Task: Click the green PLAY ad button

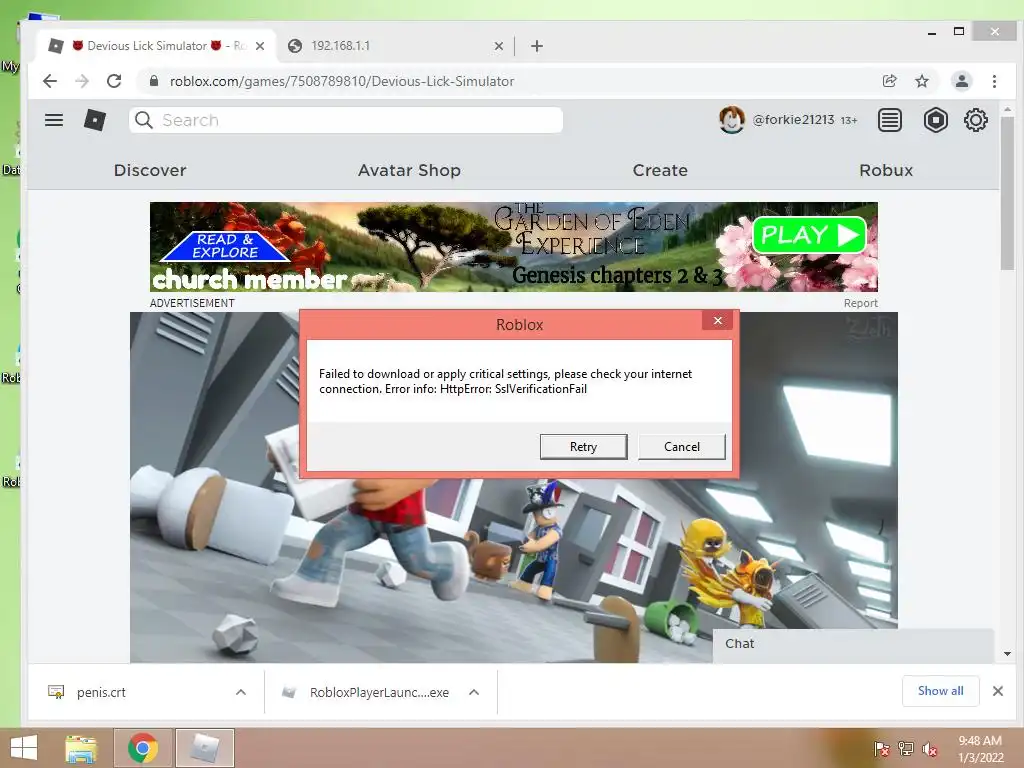Action: (x=809, y=235)
